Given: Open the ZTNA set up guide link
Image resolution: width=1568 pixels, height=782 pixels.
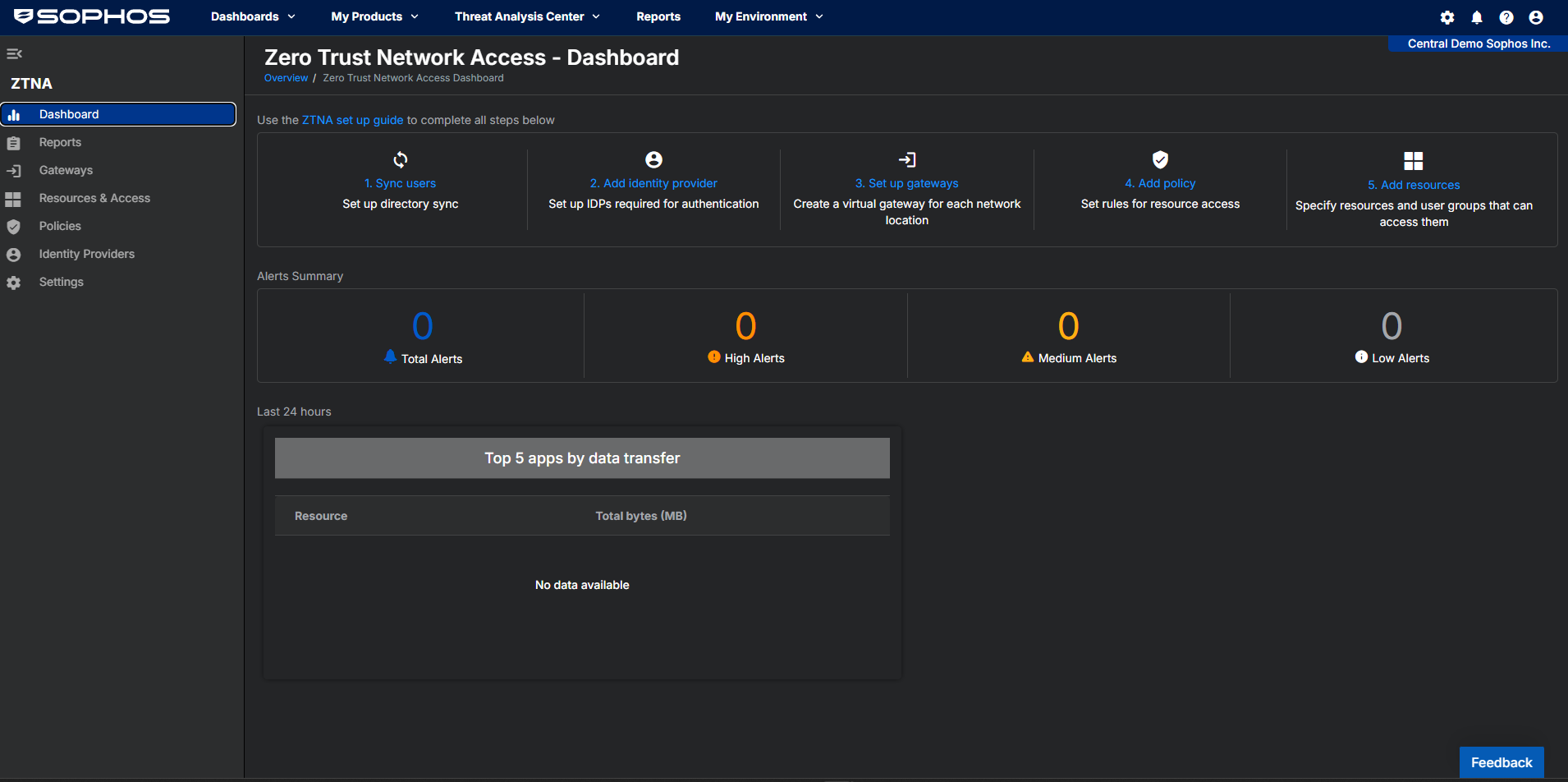Looking at the screenshot, I should click(x=353, y=120).
